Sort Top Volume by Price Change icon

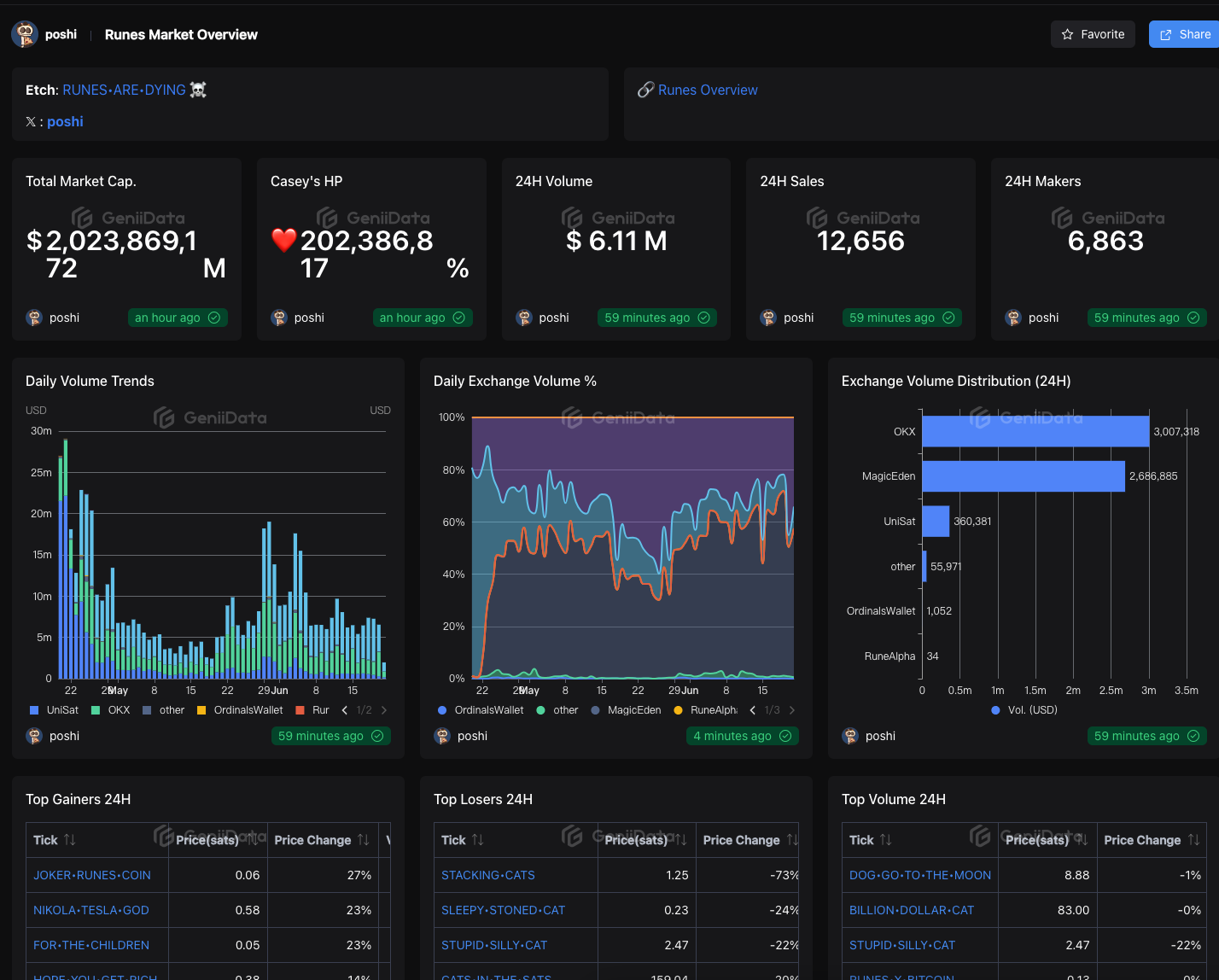pos(1193,840)
